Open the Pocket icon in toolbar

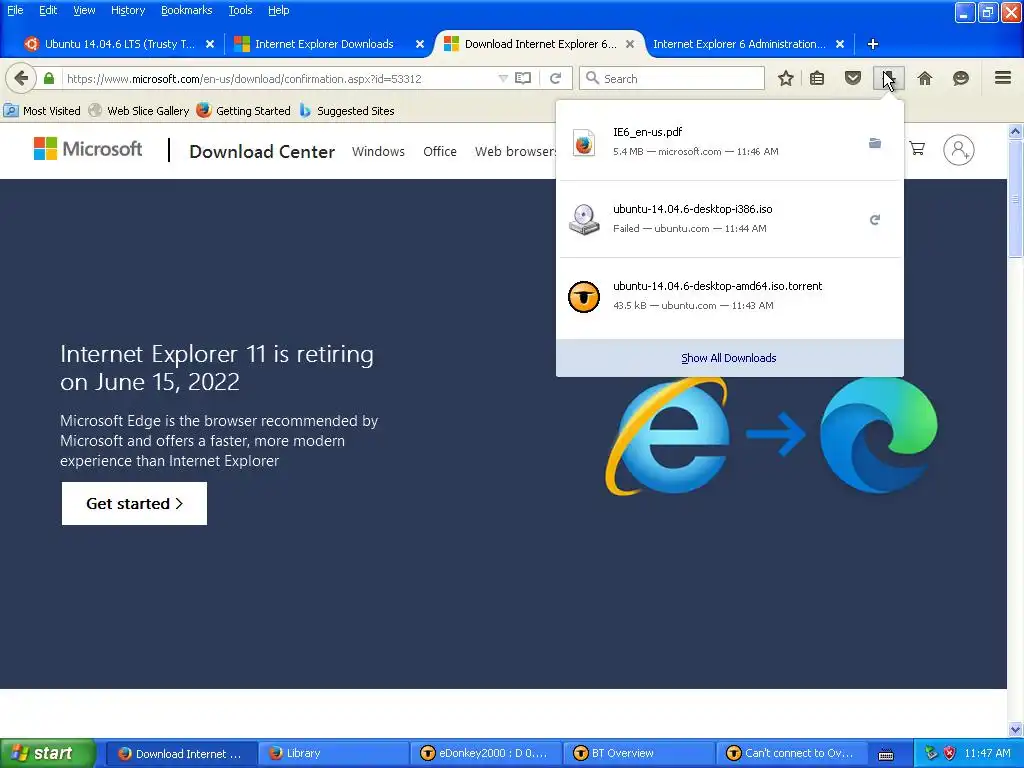(853, 78)
